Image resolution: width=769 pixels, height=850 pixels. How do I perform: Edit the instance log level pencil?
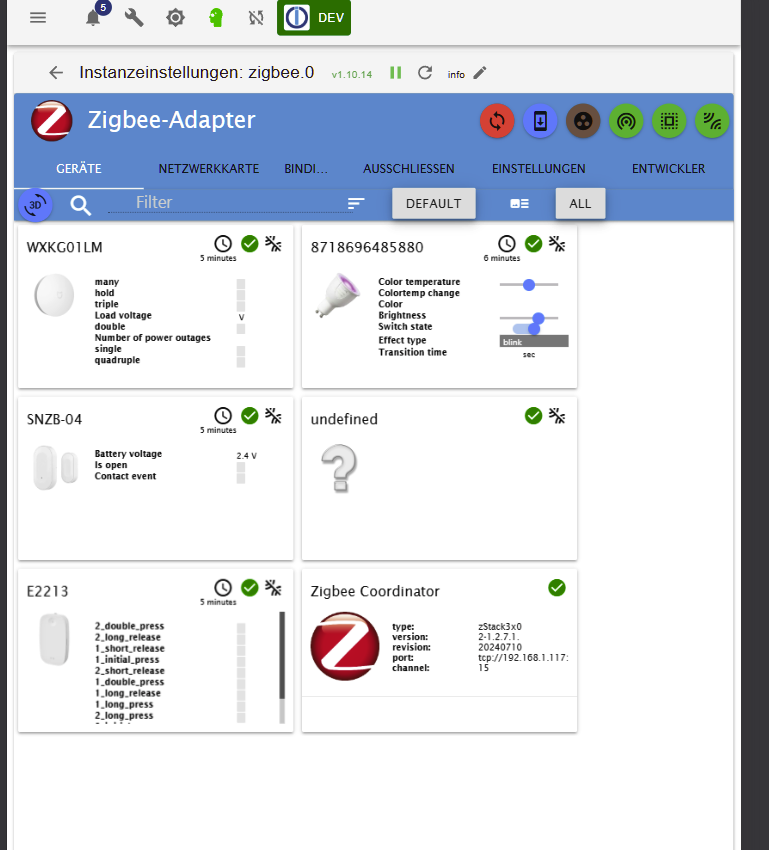click(x=480, y=73)
